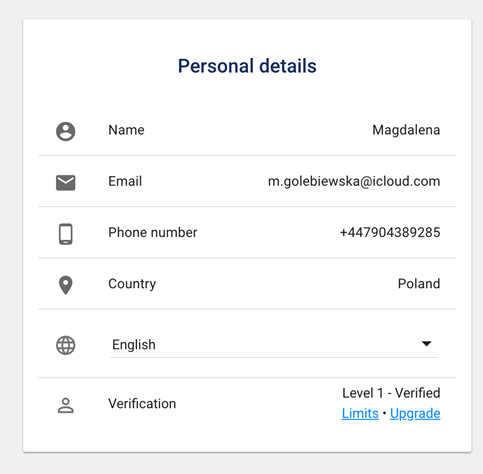The image size is (483, 474).
Task: Click the location pin icon beside Country
Action: coord(66,285)
